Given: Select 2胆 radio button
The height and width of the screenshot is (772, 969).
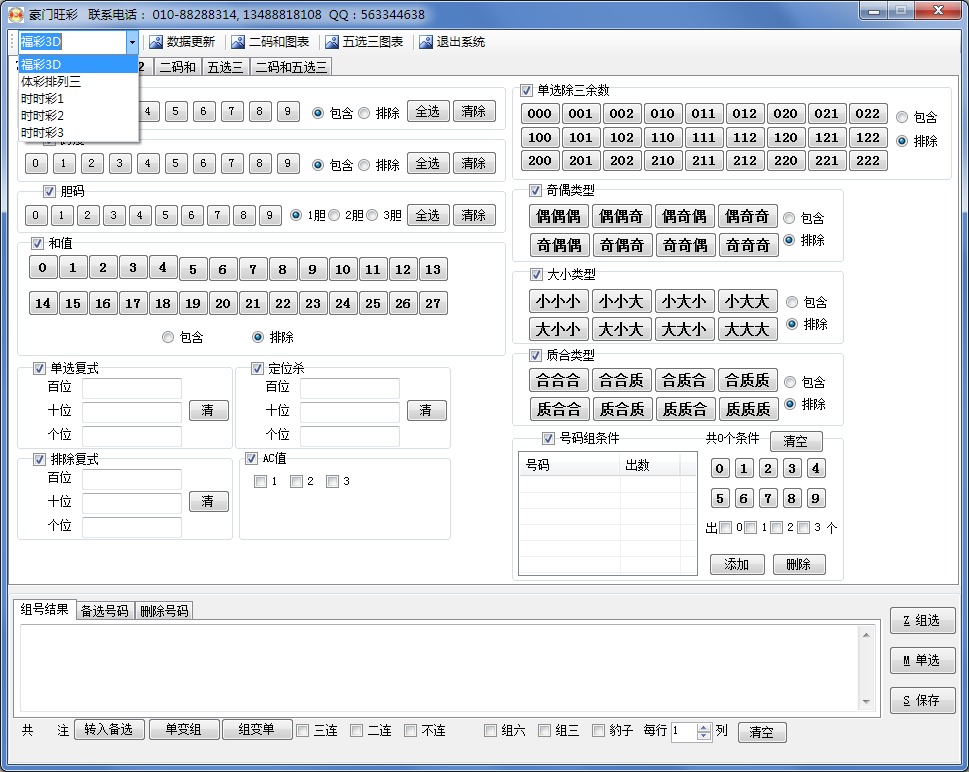Looking at the screenshot, I should tap(335, 215).
